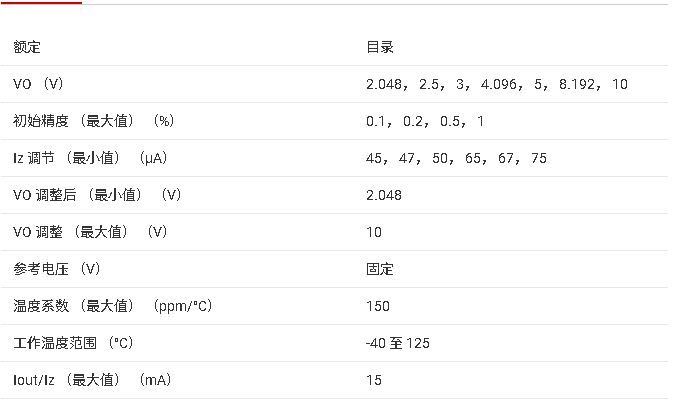Select the Iz 调节 (最小值) (µA) label
This screenshot has width=682, height=400.
90,158
